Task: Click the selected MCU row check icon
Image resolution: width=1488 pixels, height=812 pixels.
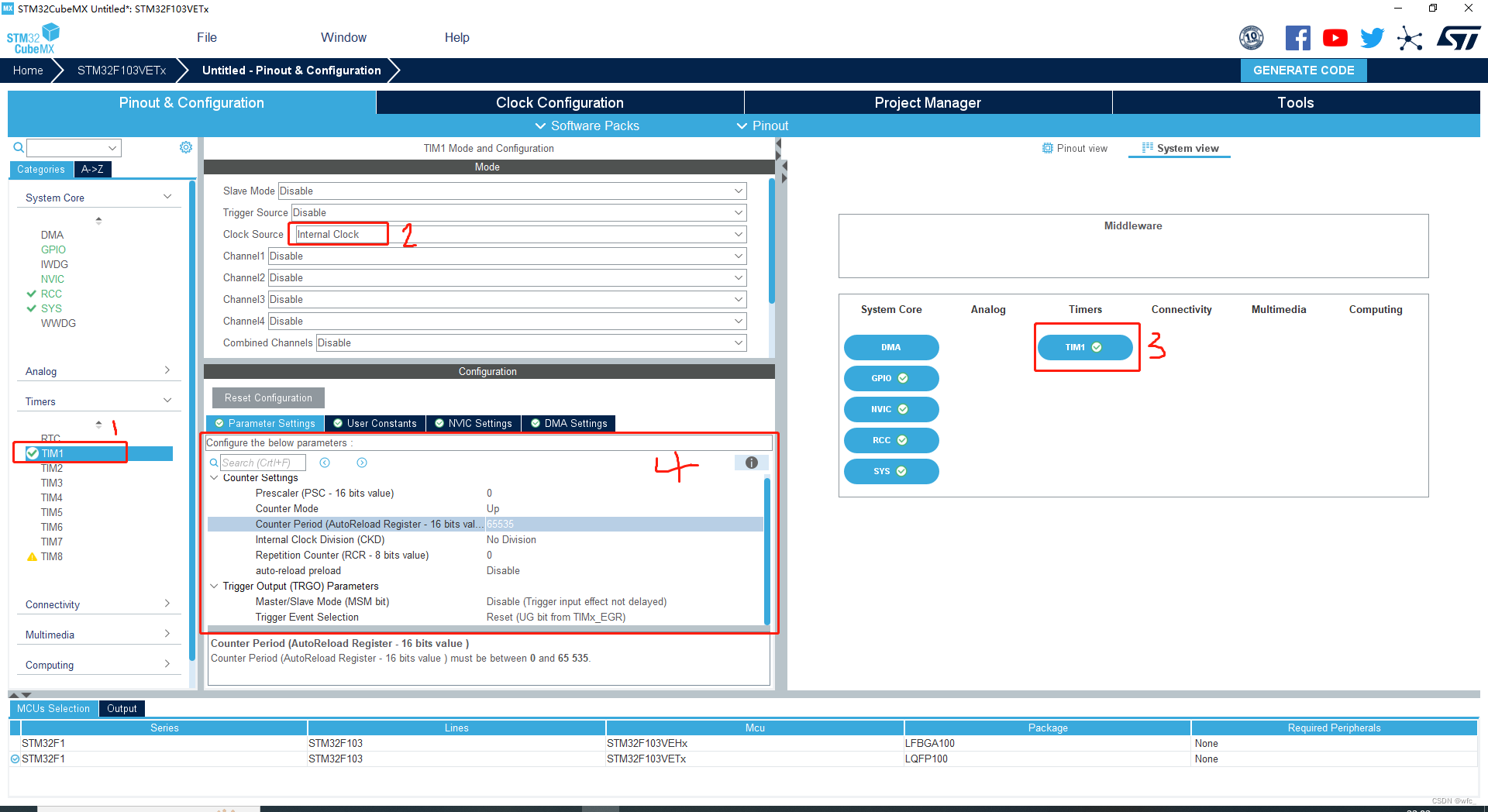Action: point(15,759)
